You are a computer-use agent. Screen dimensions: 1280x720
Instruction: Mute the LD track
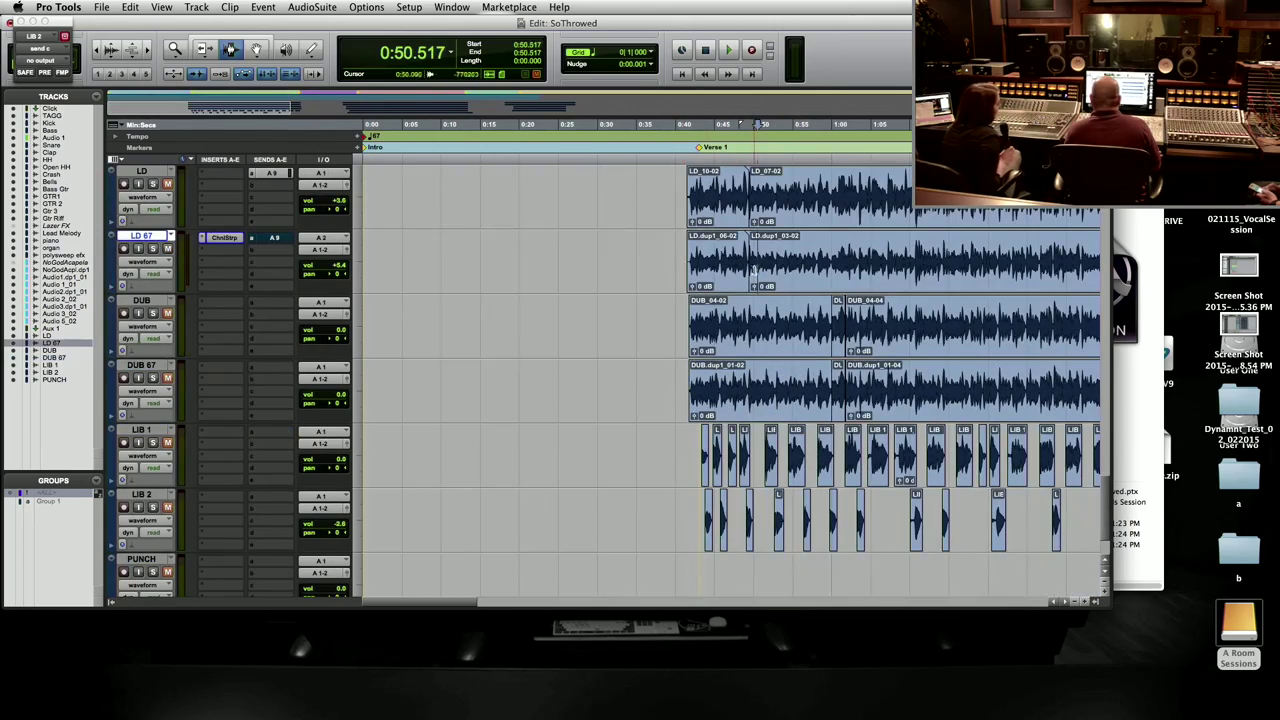pyautogui.click(x=167, y=184)
